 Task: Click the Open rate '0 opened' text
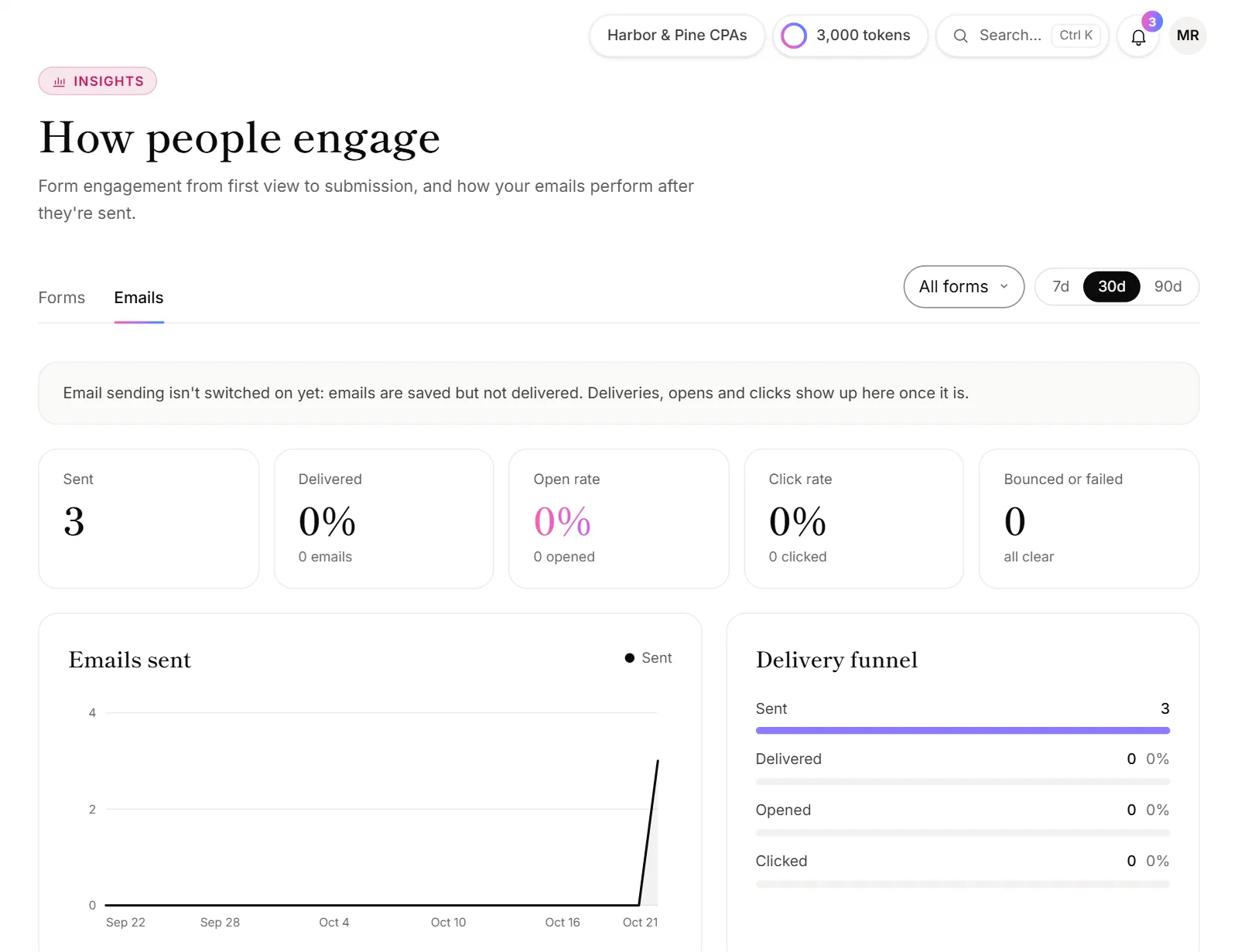564,557
